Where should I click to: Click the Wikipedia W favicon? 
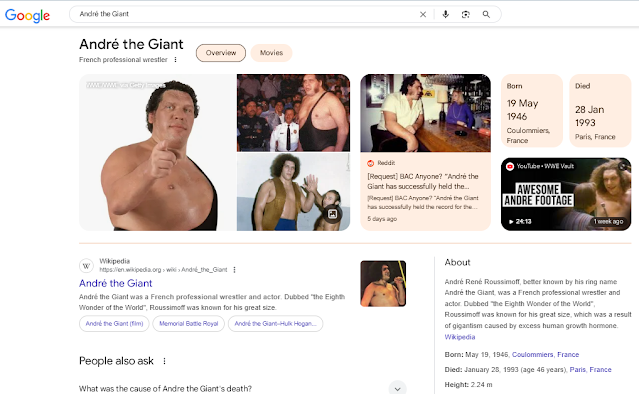(x=86, y=266)
